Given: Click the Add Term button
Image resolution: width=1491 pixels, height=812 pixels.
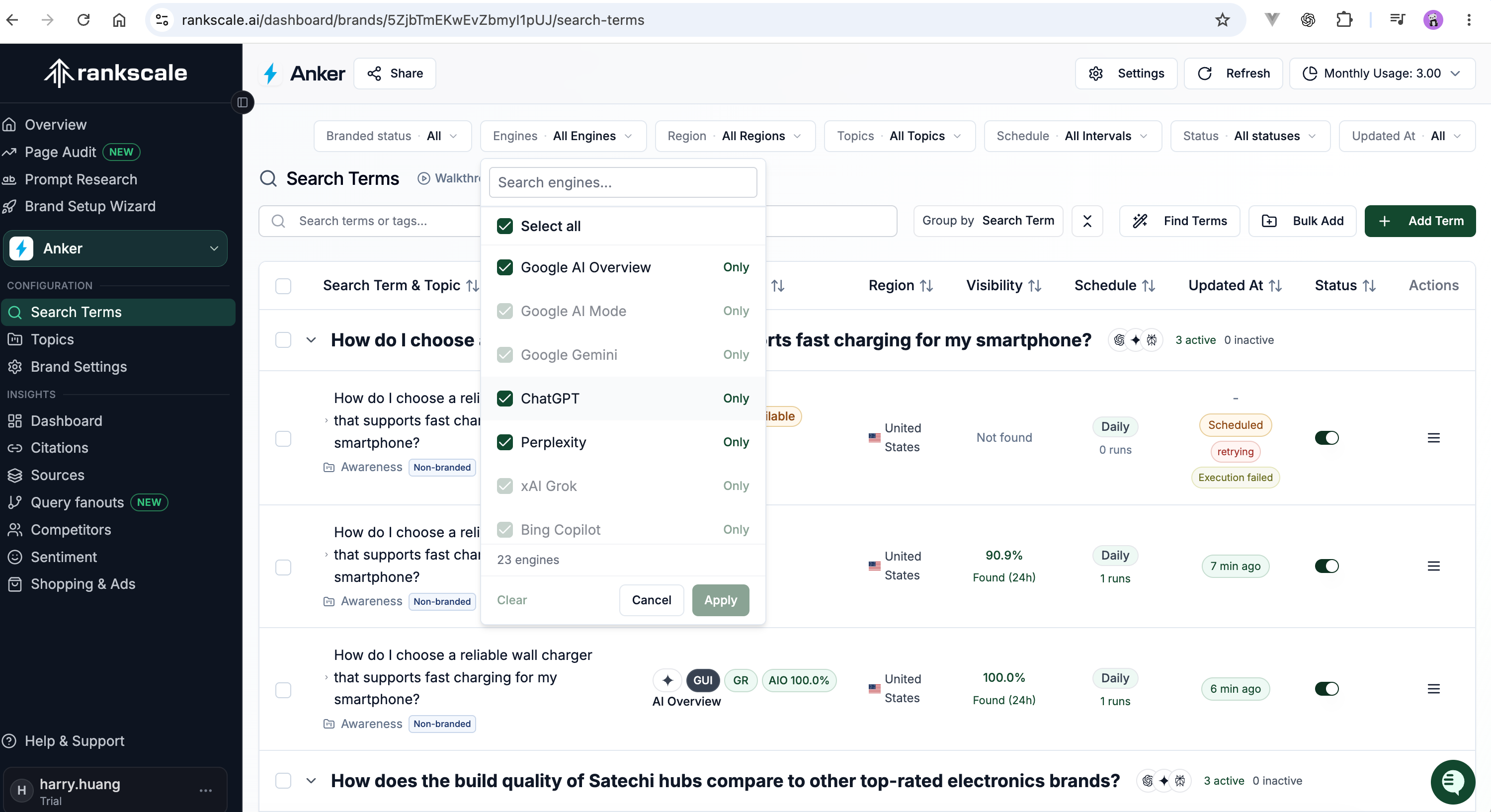Looking at the screenshot, I should point(1420,221).
